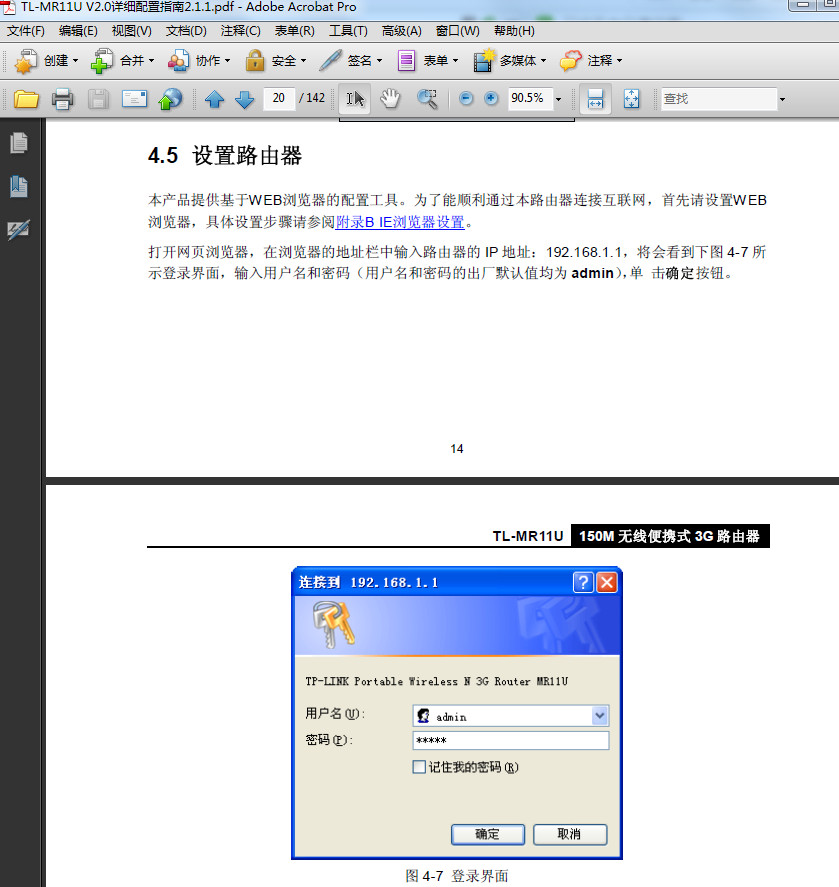Expand the 签名 dropdown arrow
This screenshot has height=887, width=839.
[x=379, y=61]
